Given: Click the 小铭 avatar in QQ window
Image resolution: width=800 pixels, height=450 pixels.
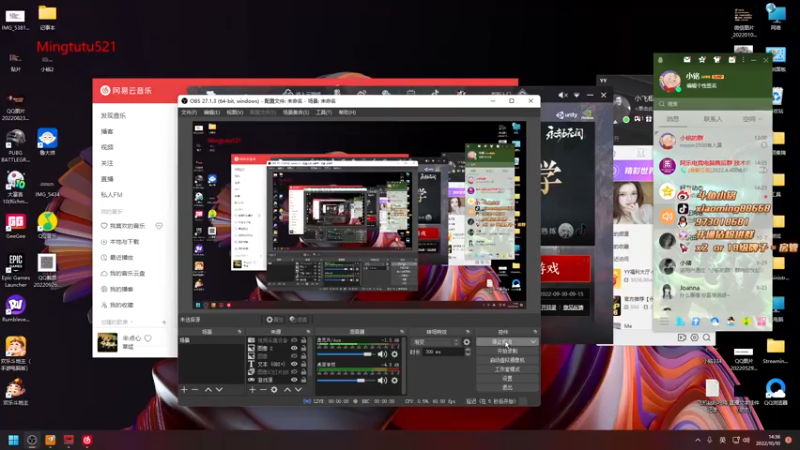Looking at the screenshot, I should click(669, 81).
